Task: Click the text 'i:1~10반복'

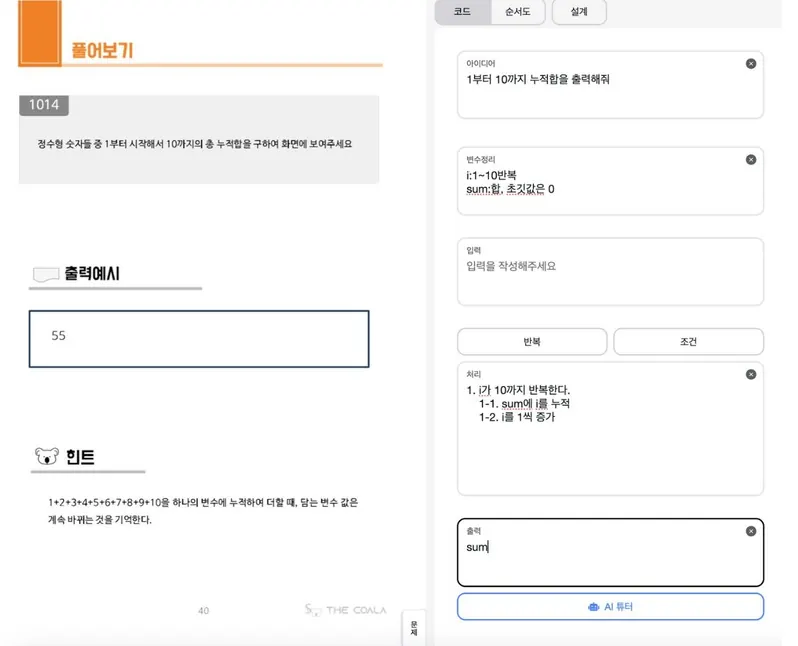Action: [x=491, y=176]
